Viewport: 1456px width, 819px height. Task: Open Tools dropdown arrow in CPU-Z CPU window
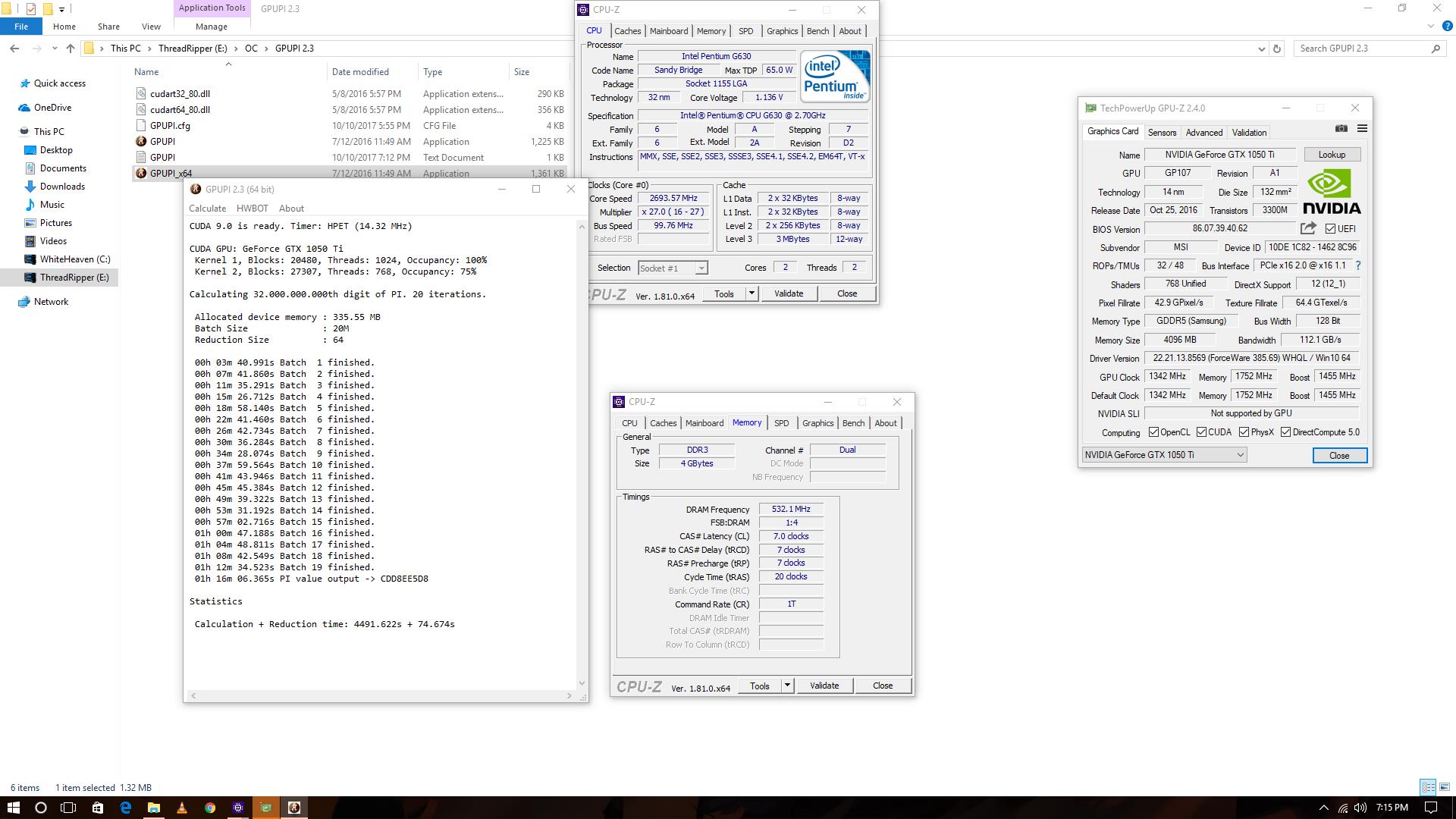click(752, 293)
